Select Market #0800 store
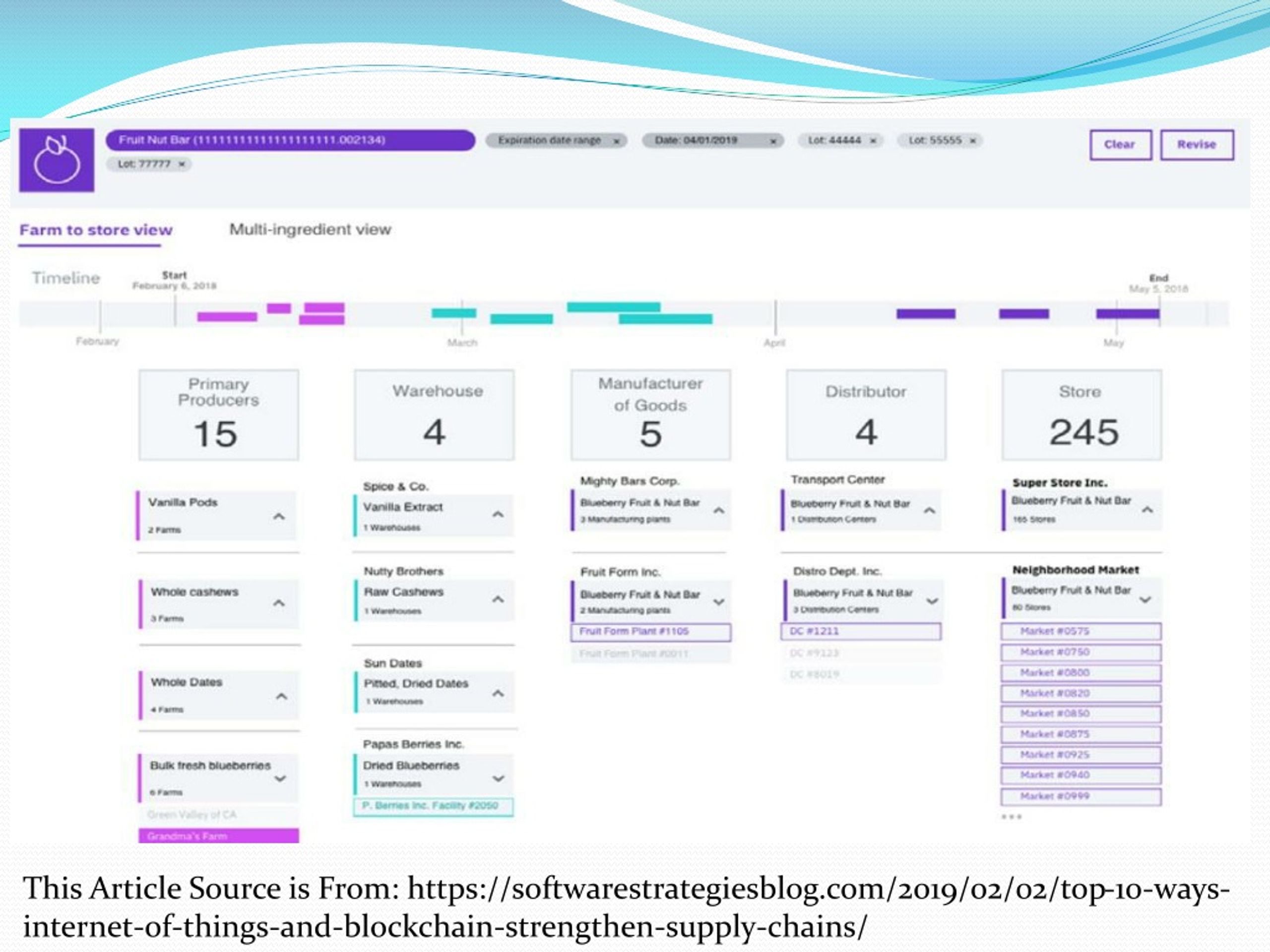The image size is (1270, 952). click(1081, 673)
